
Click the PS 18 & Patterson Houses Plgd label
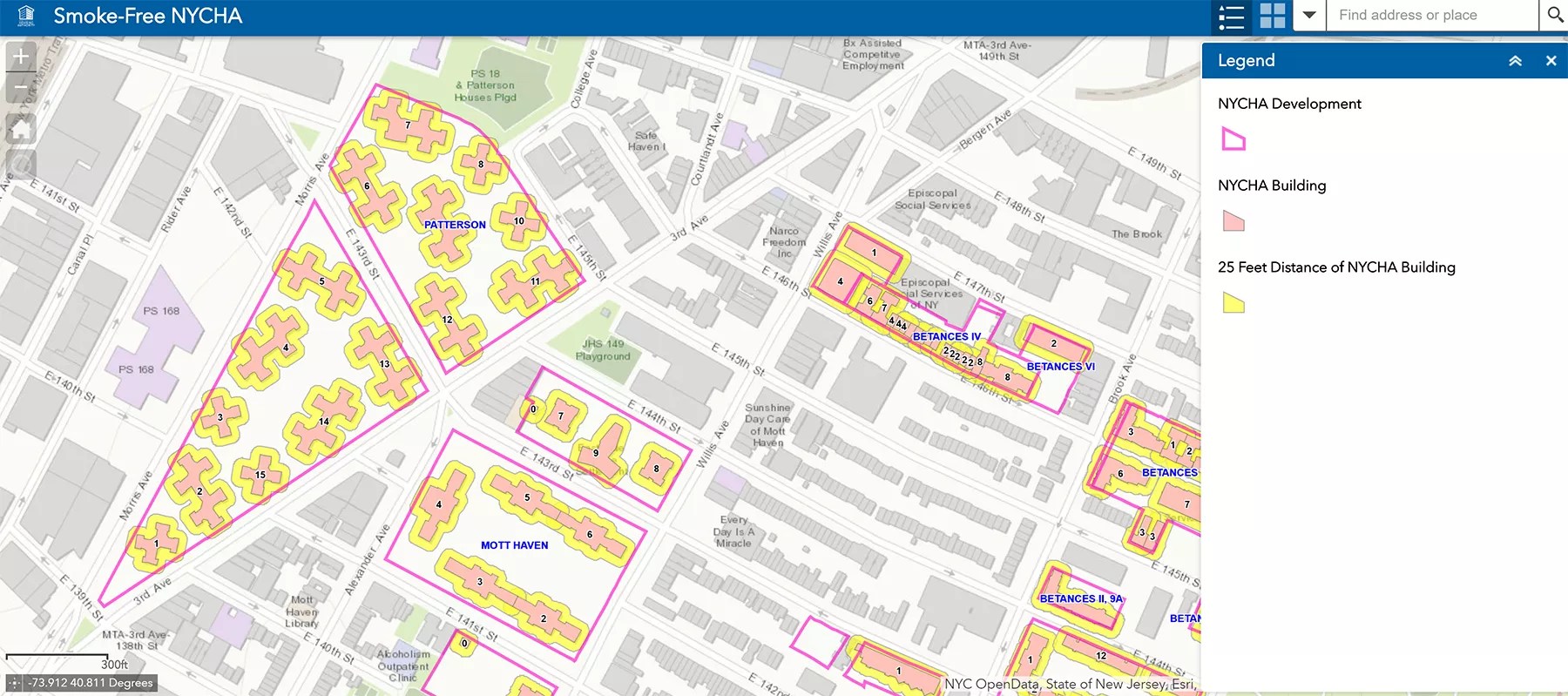click(x=485, y=85)
